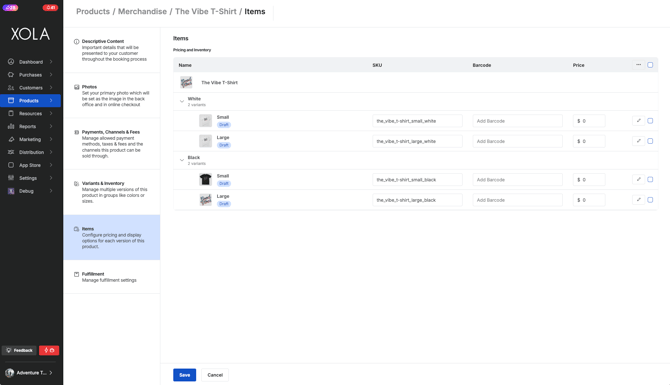Open the three-dots menu in table header
The image size is (670, 385).
click(x=638, y=65)
